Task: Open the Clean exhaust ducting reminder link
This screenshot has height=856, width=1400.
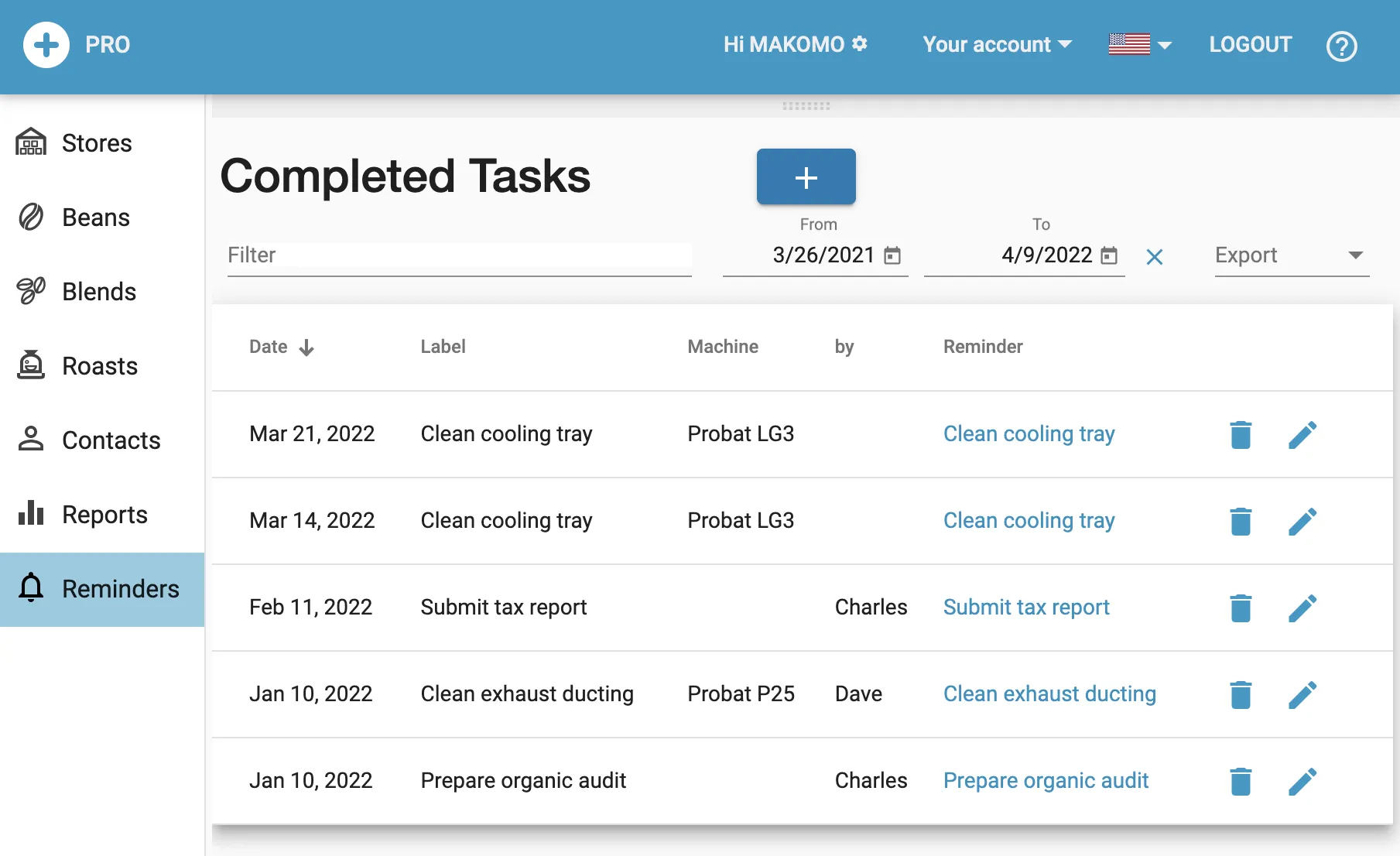Action: tap(1049, 694)
